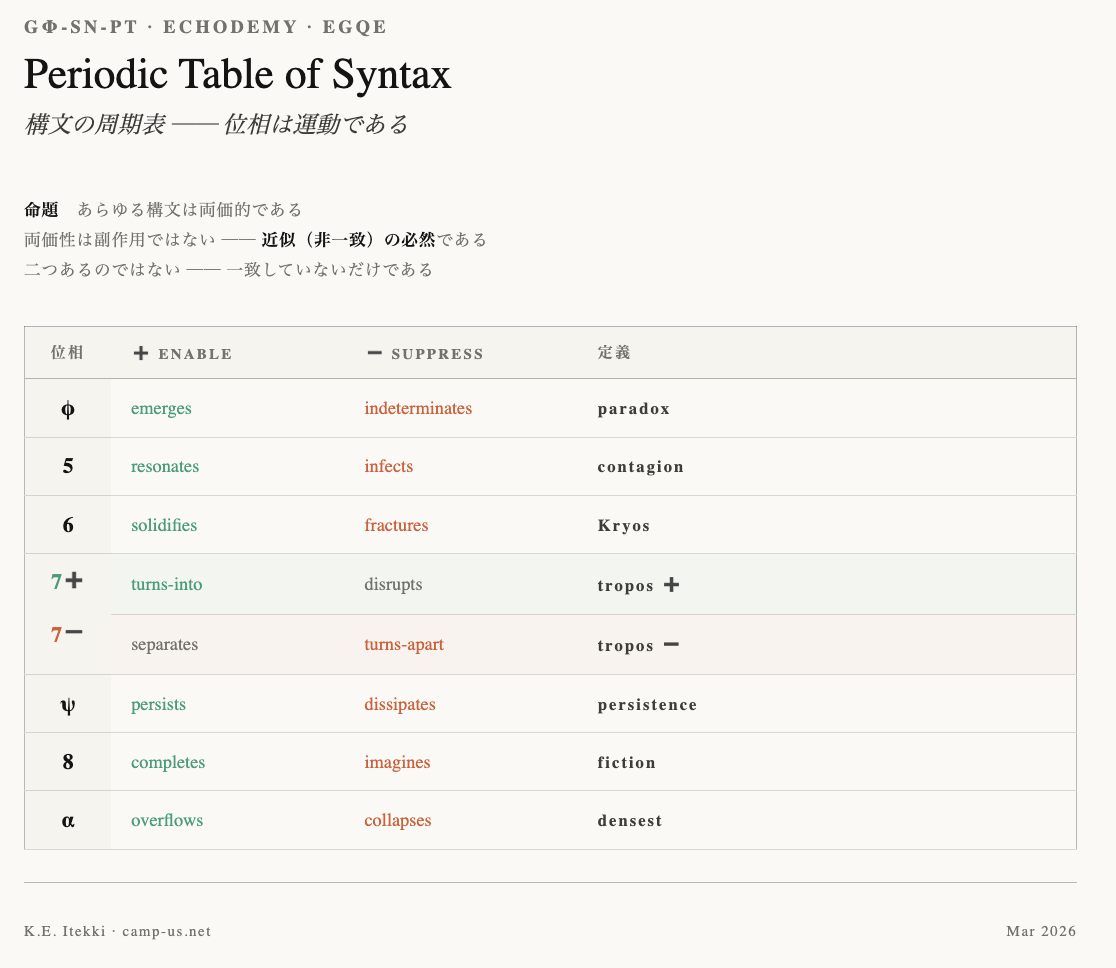The image size is (1116, 968).
Task: Expand the Kryos definition row
Action: (x=624, y=525)
